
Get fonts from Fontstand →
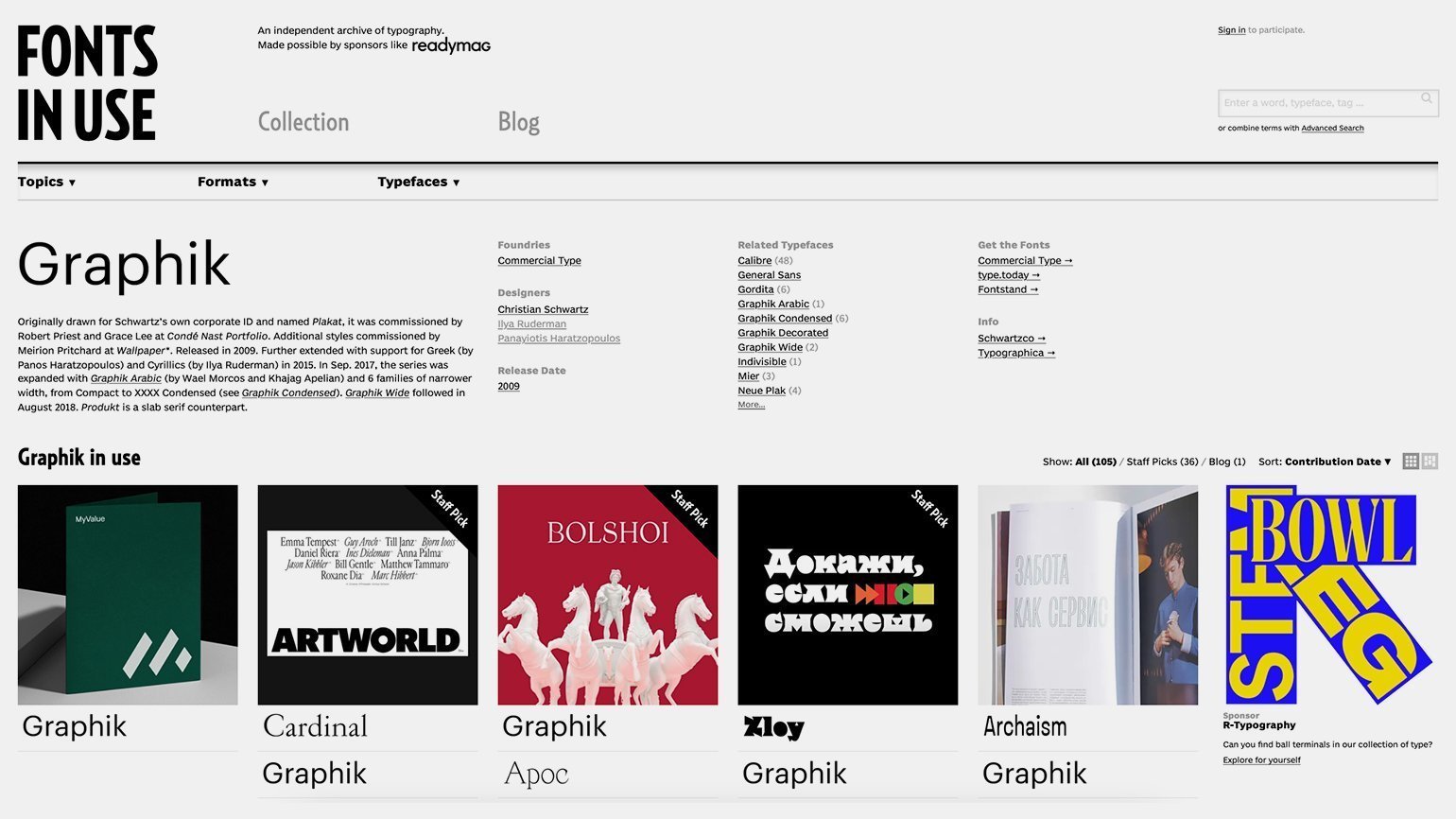coord(1008,289)
